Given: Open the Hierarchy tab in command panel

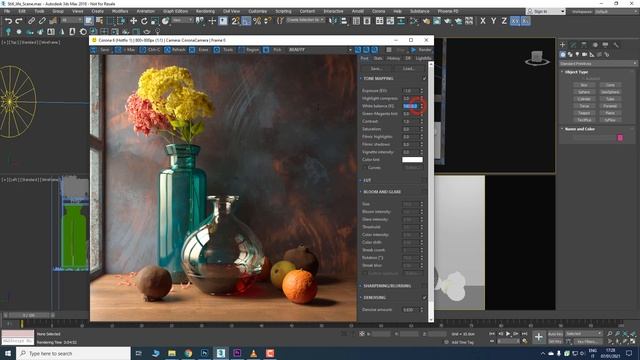Looking at the screenshot, I should coord(584,44).
